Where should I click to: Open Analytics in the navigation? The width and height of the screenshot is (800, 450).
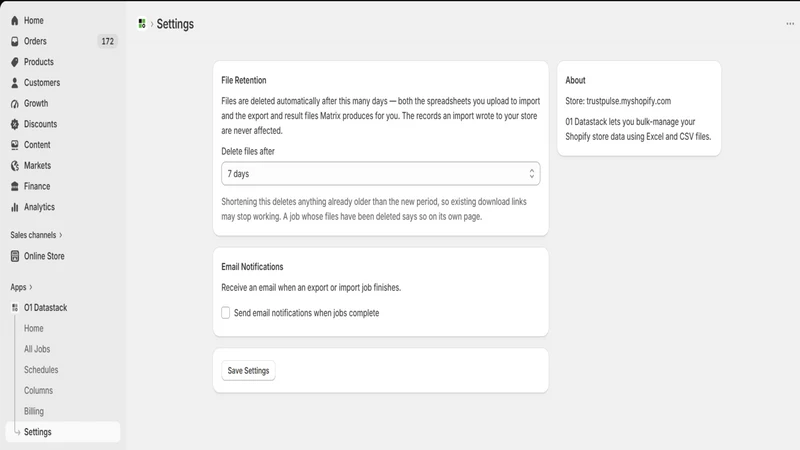(39, 207)
